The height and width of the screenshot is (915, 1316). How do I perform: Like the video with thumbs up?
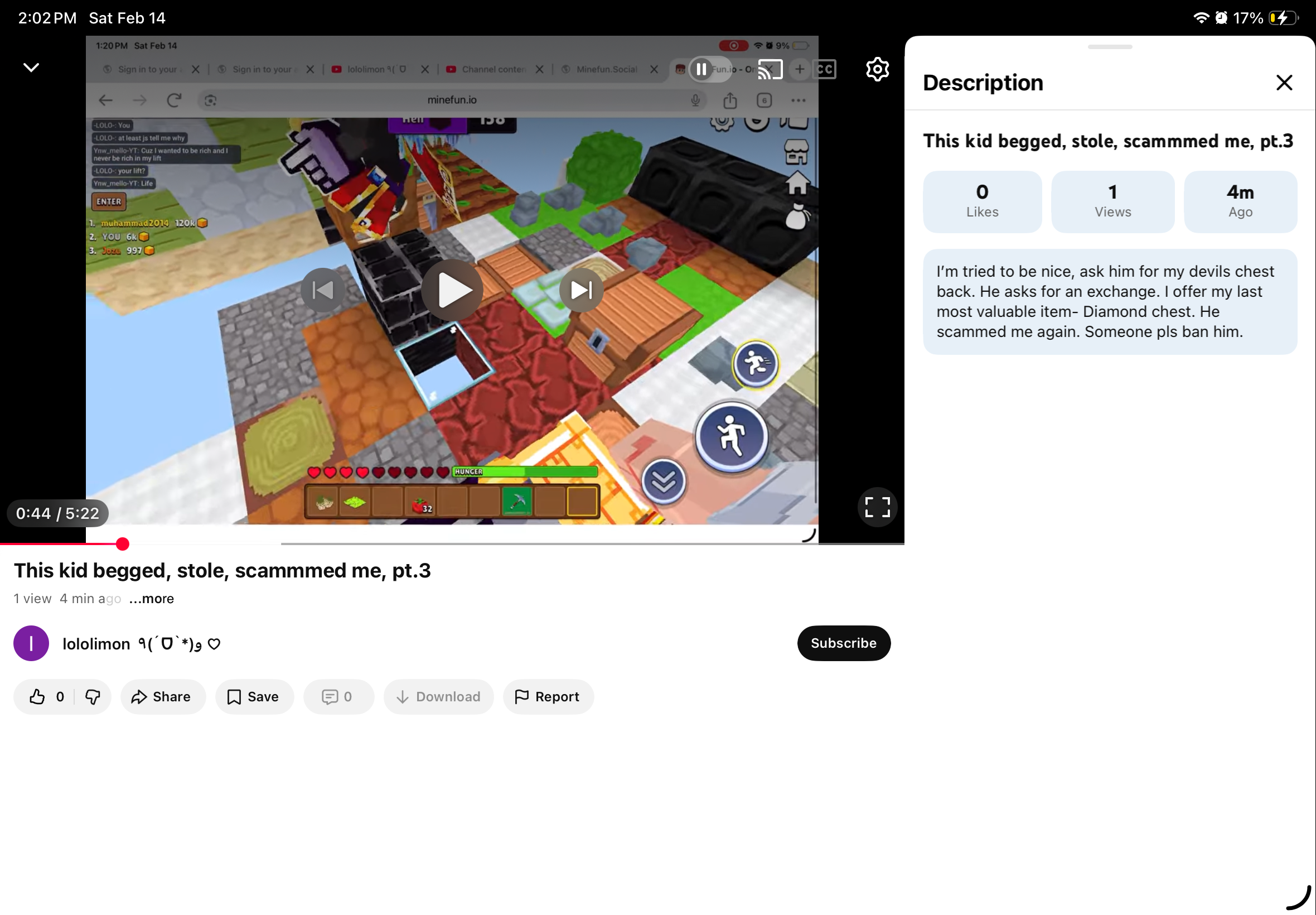point(38,696)
